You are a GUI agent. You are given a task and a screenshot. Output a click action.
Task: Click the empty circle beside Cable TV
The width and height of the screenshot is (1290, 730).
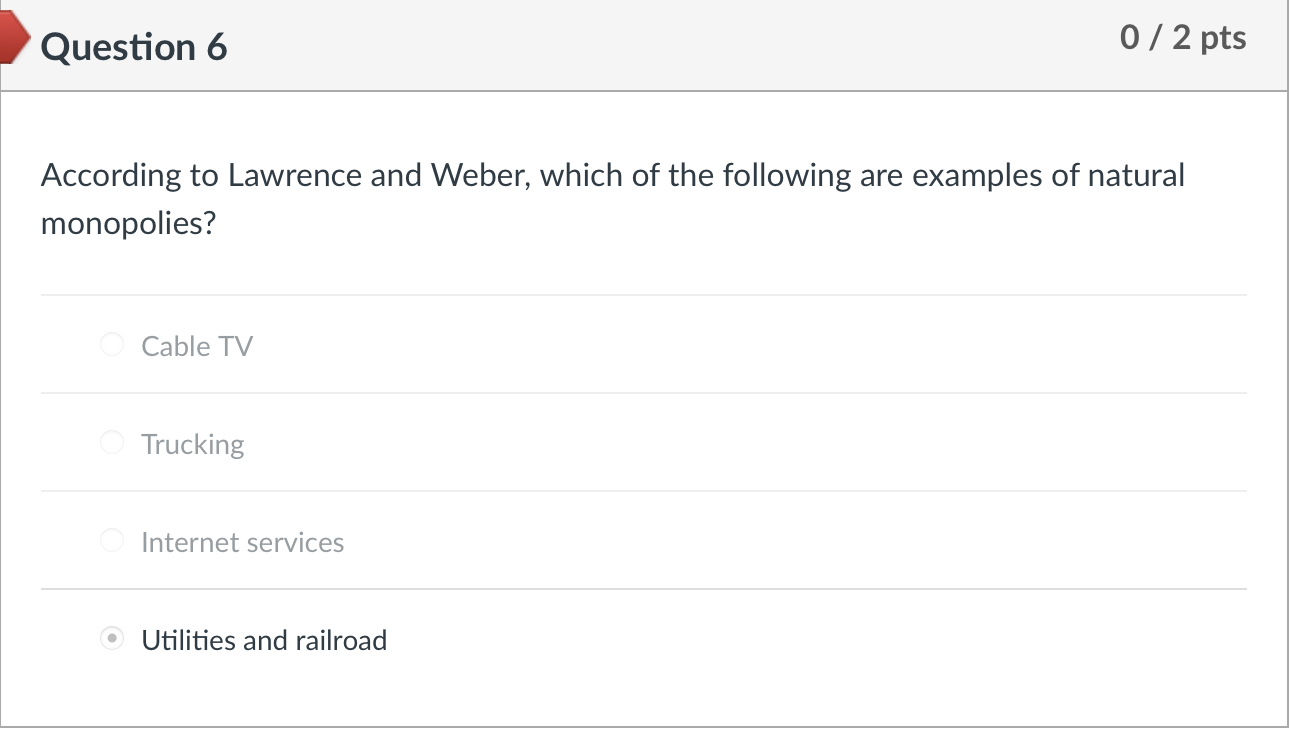point(112,344)
